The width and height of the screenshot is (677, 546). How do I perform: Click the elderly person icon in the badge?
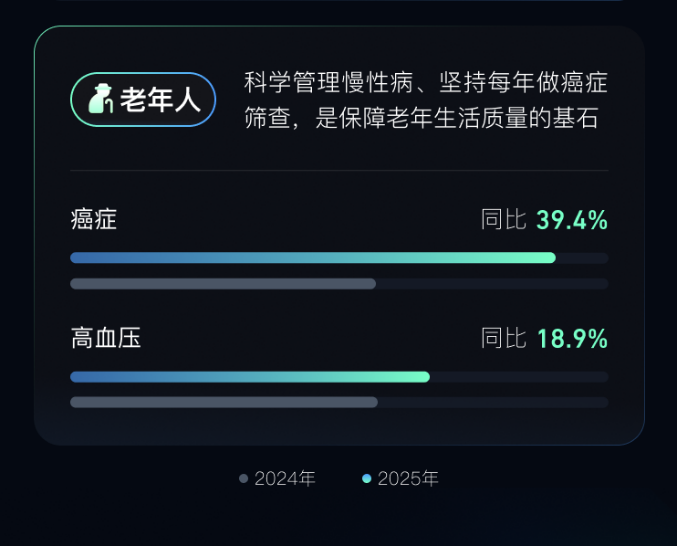coord(100,100)
